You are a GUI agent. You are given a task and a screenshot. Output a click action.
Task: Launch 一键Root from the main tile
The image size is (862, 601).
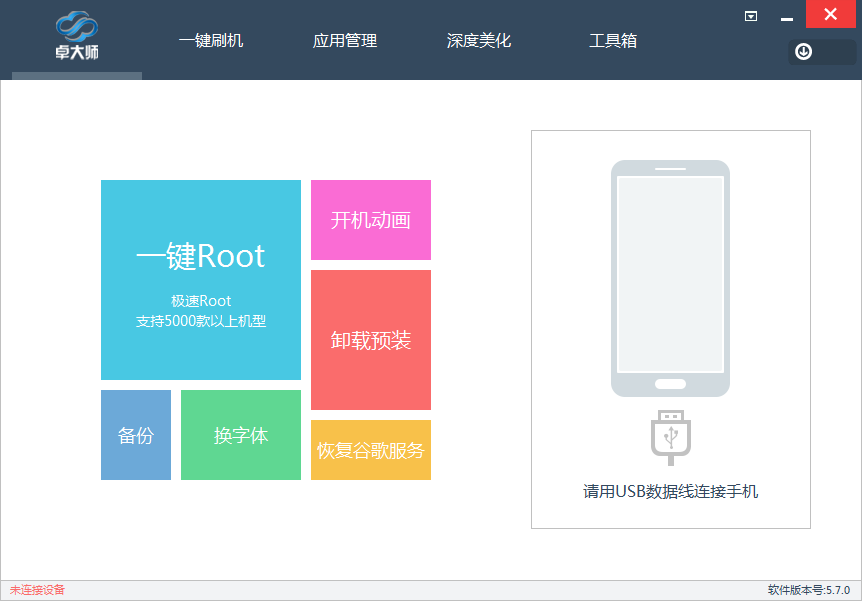(x=200, y=256)
